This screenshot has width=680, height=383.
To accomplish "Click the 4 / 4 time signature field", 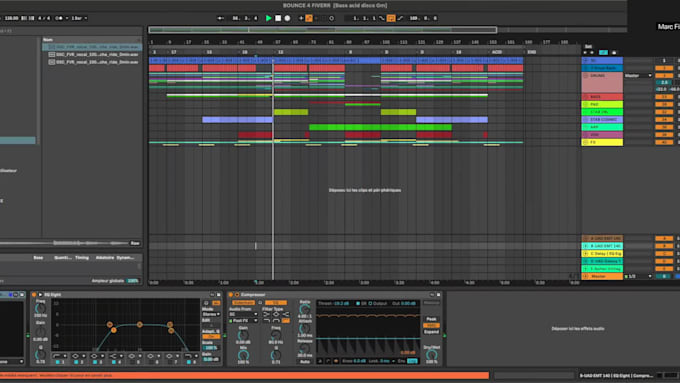I will (x=44, y=18).
